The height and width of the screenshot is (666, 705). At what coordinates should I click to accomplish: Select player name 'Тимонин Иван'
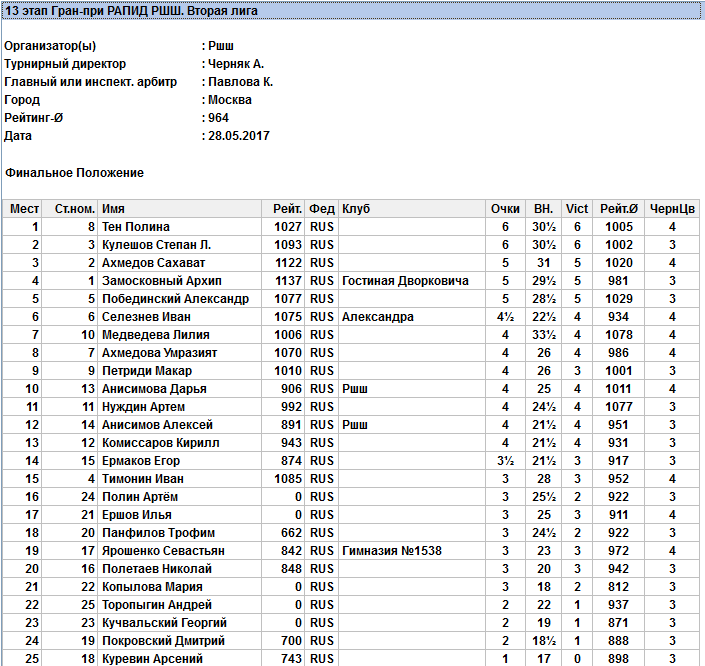[x=143, y=478]
